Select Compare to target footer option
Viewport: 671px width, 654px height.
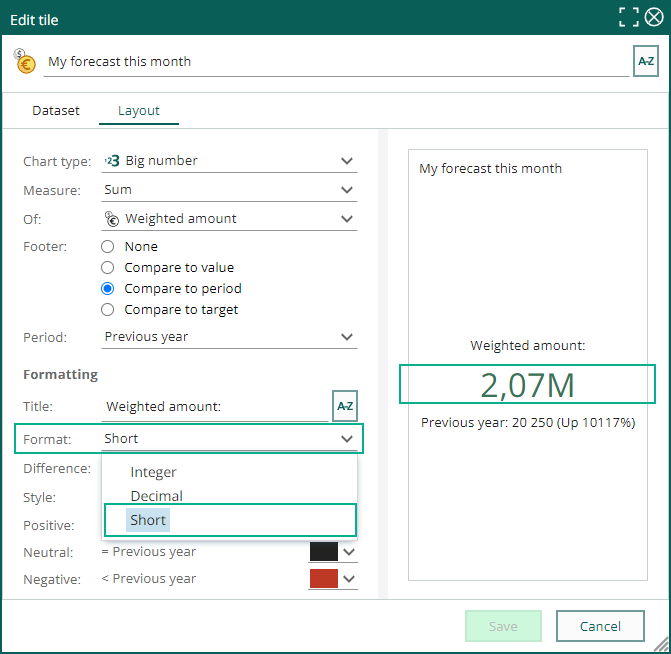(107, 309)
